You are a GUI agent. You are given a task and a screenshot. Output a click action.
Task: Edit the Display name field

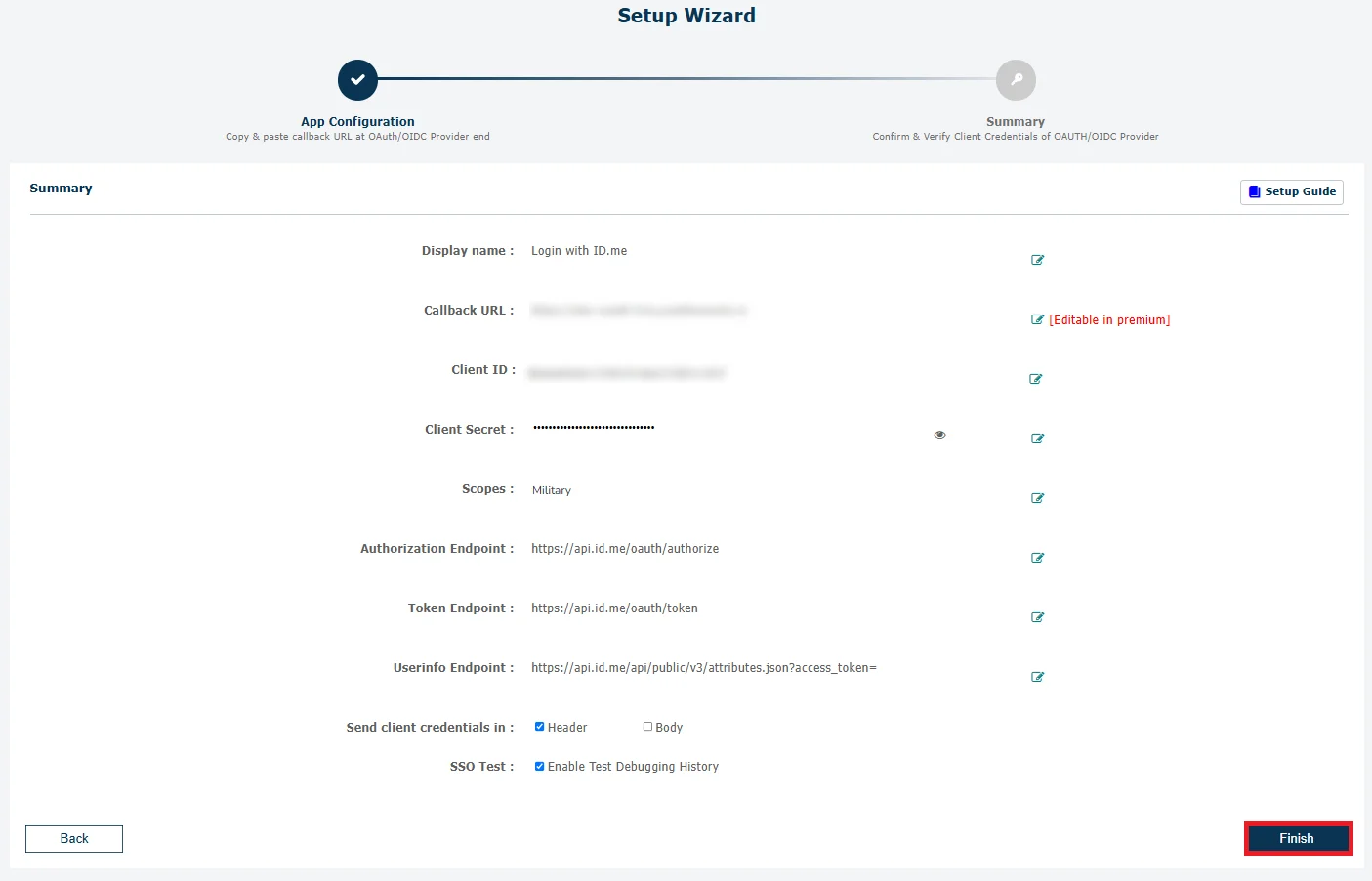pyautogui.click(x=1037, y=260)
